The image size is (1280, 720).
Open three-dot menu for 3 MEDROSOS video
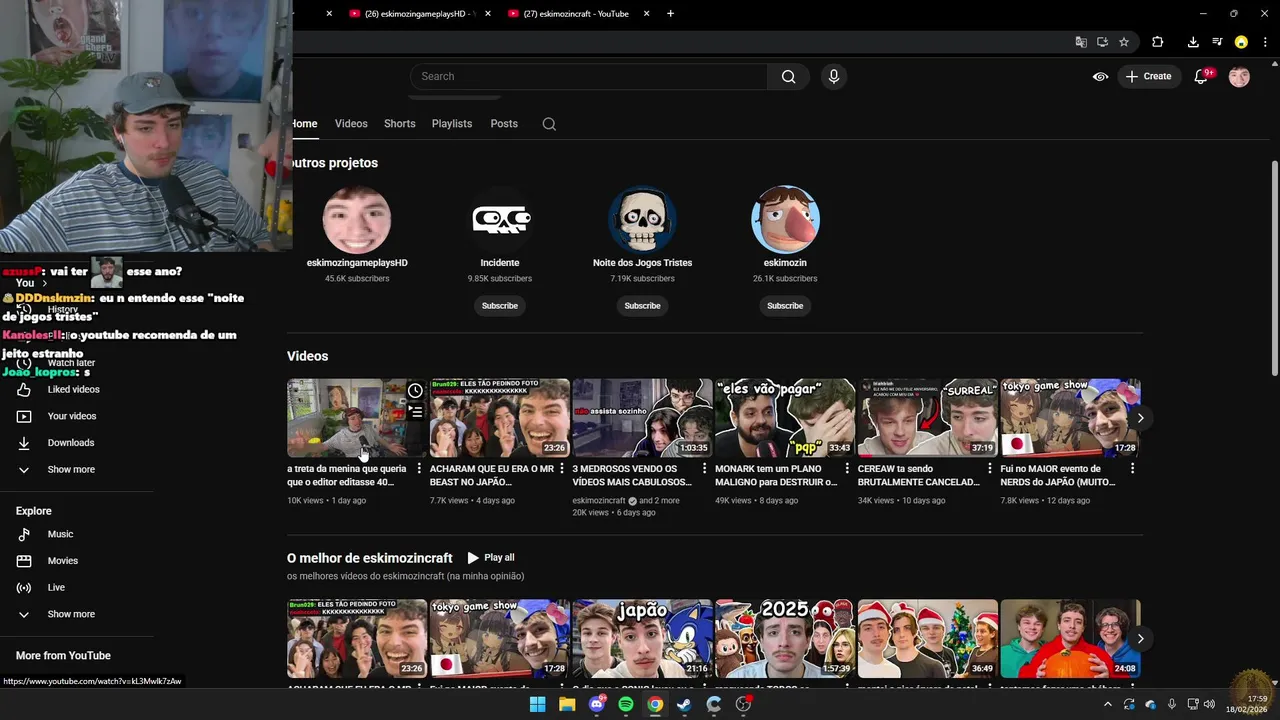[x=704, y=469]
